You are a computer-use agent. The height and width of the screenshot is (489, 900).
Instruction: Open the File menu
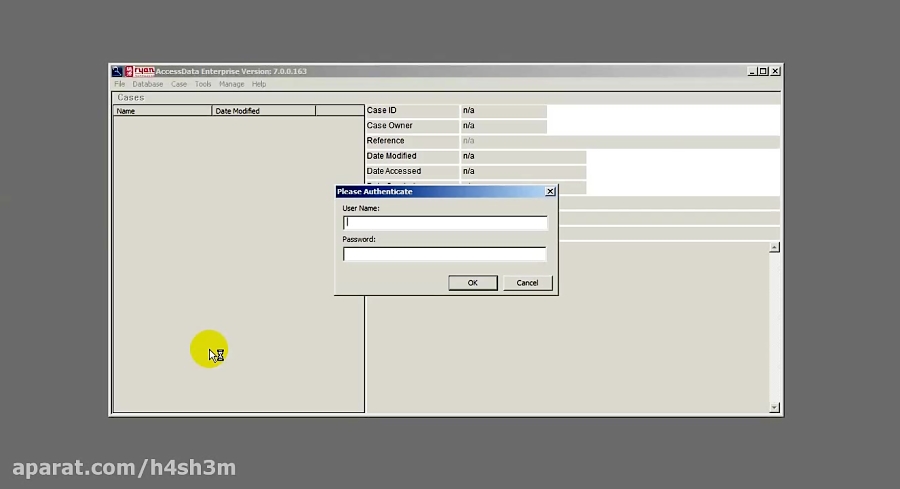coord(119,84)
